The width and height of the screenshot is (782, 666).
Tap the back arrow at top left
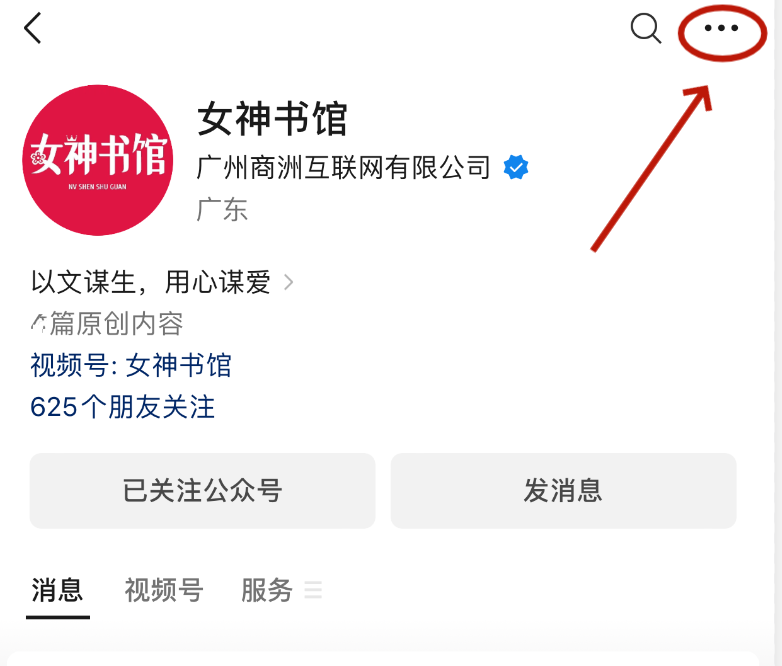(32, 28)
